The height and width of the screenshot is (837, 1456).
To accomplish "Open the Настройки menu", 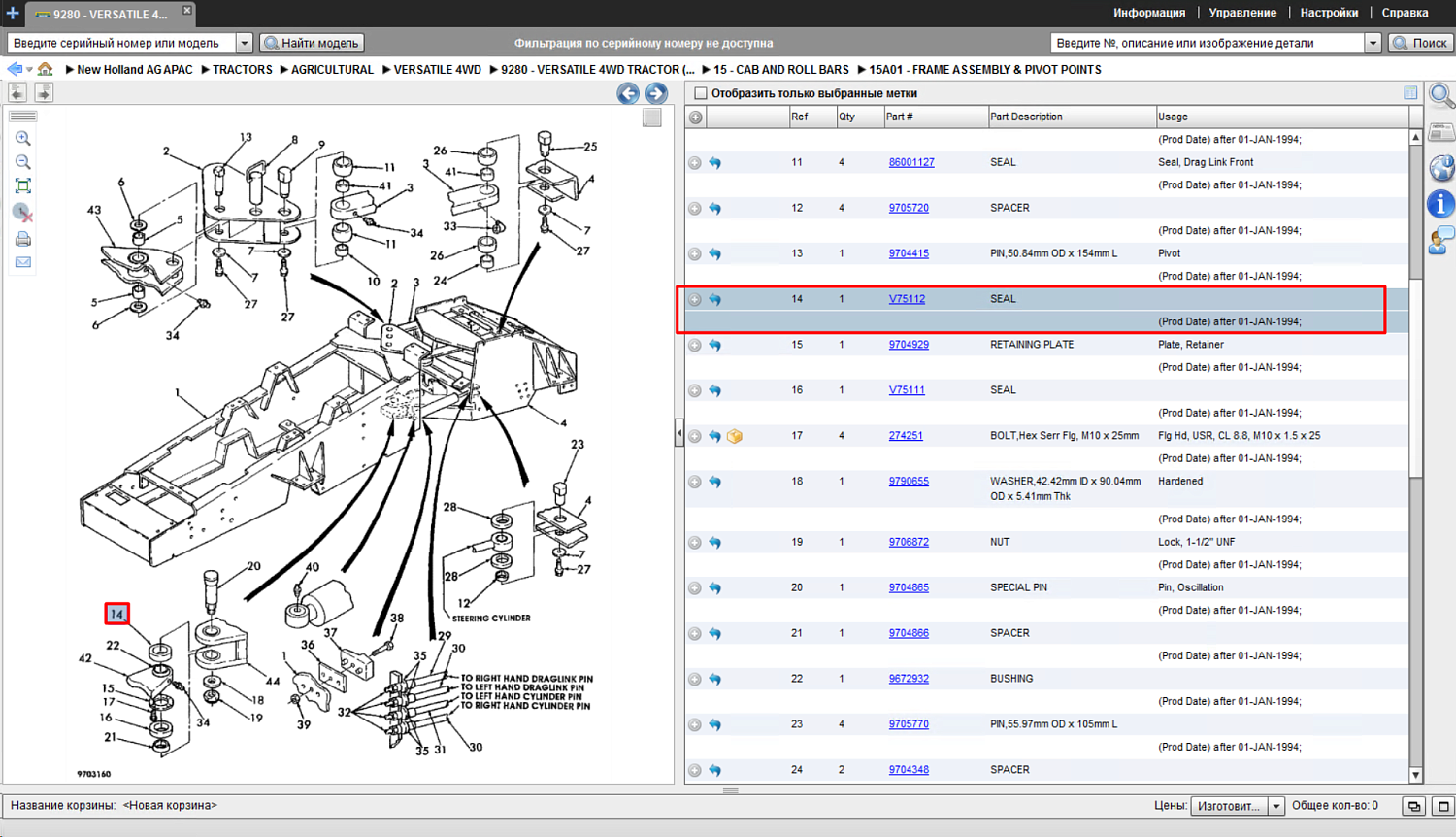I will [1329, 13].
